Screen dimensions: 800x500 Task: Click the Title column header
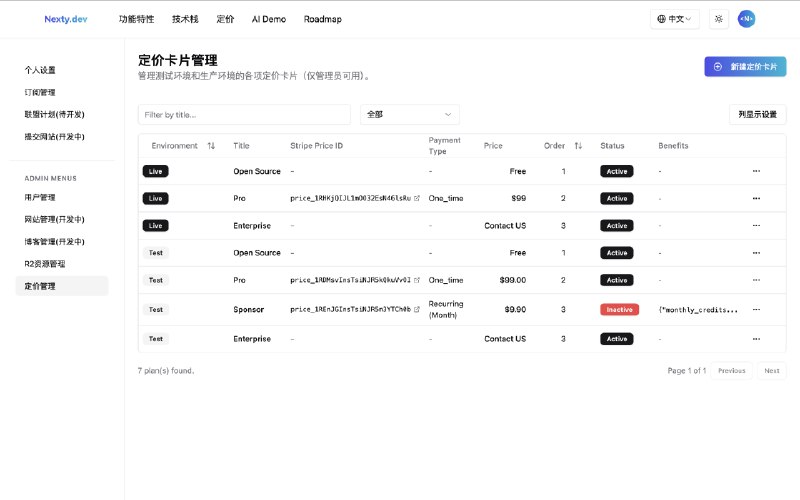tap(241, 146)
